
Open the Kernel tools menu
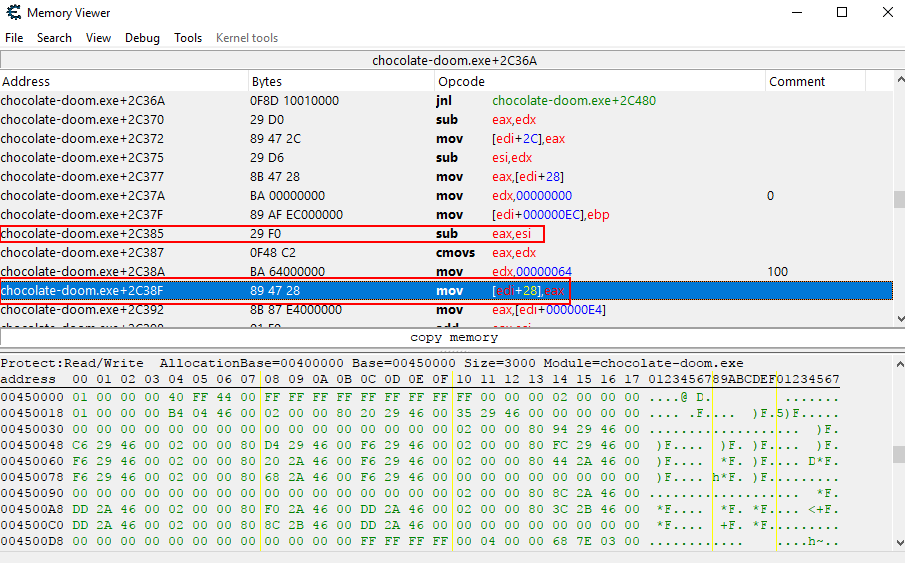pos(247,38)
